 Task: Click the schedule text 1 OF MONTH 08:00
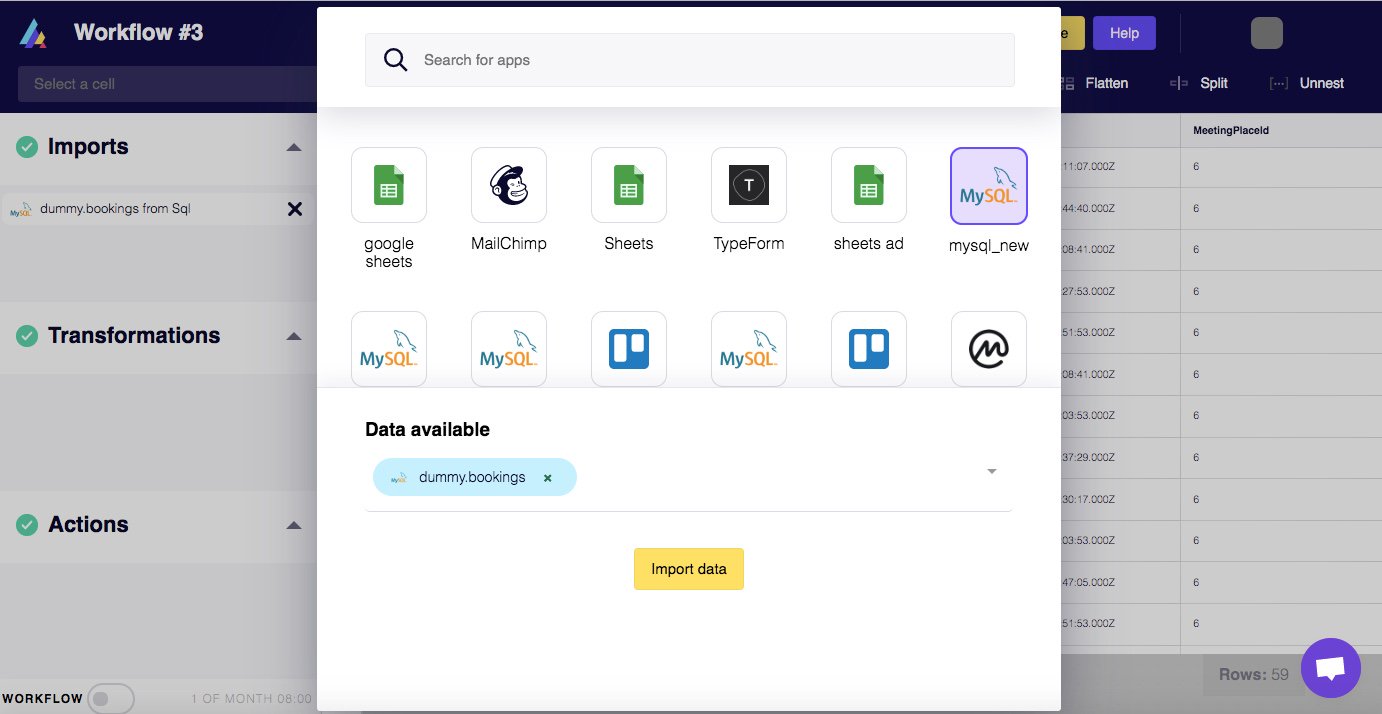tap(252, 699)
